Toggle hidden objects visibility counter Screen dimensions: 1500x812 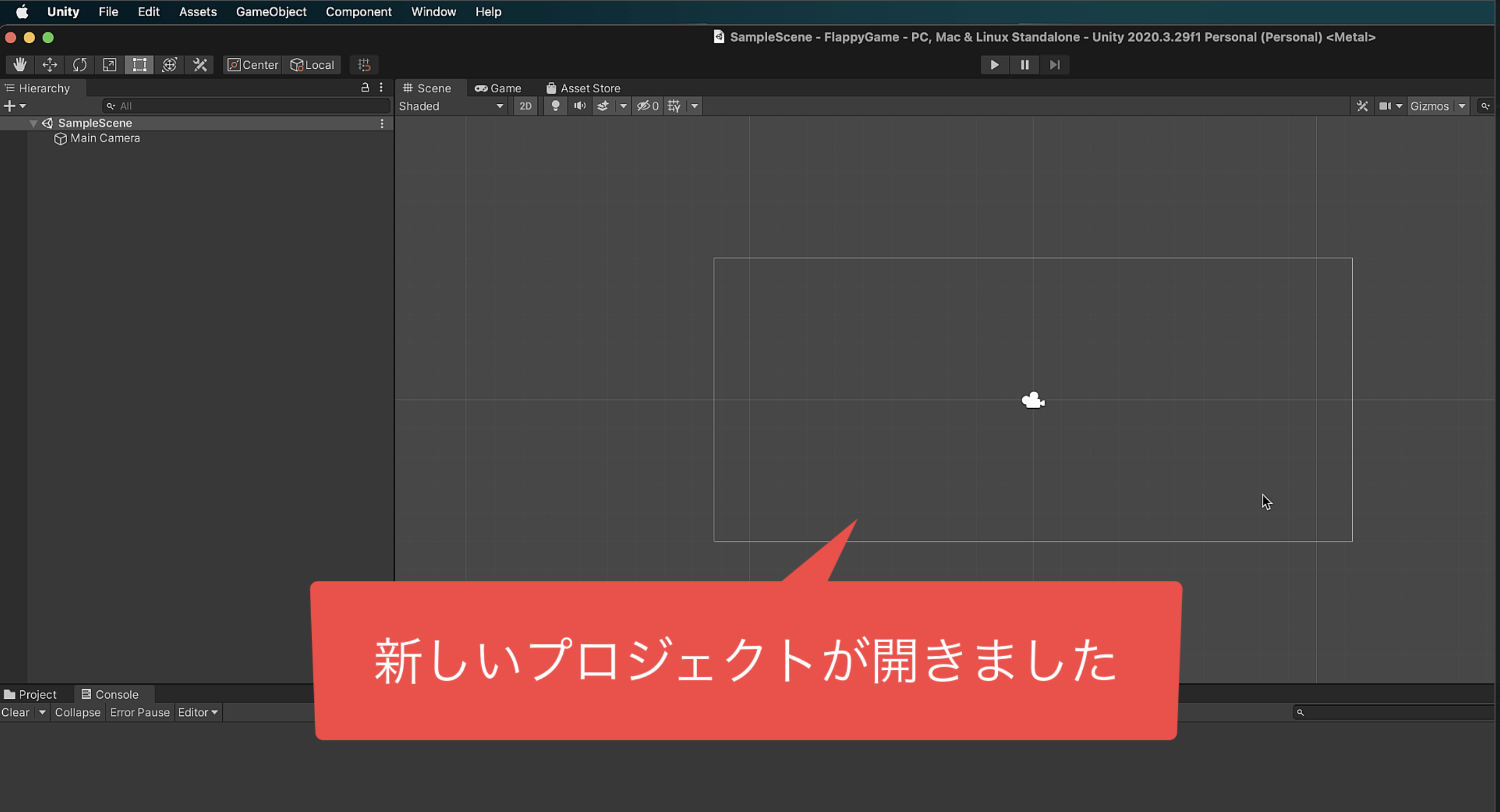tap(648, 106)
